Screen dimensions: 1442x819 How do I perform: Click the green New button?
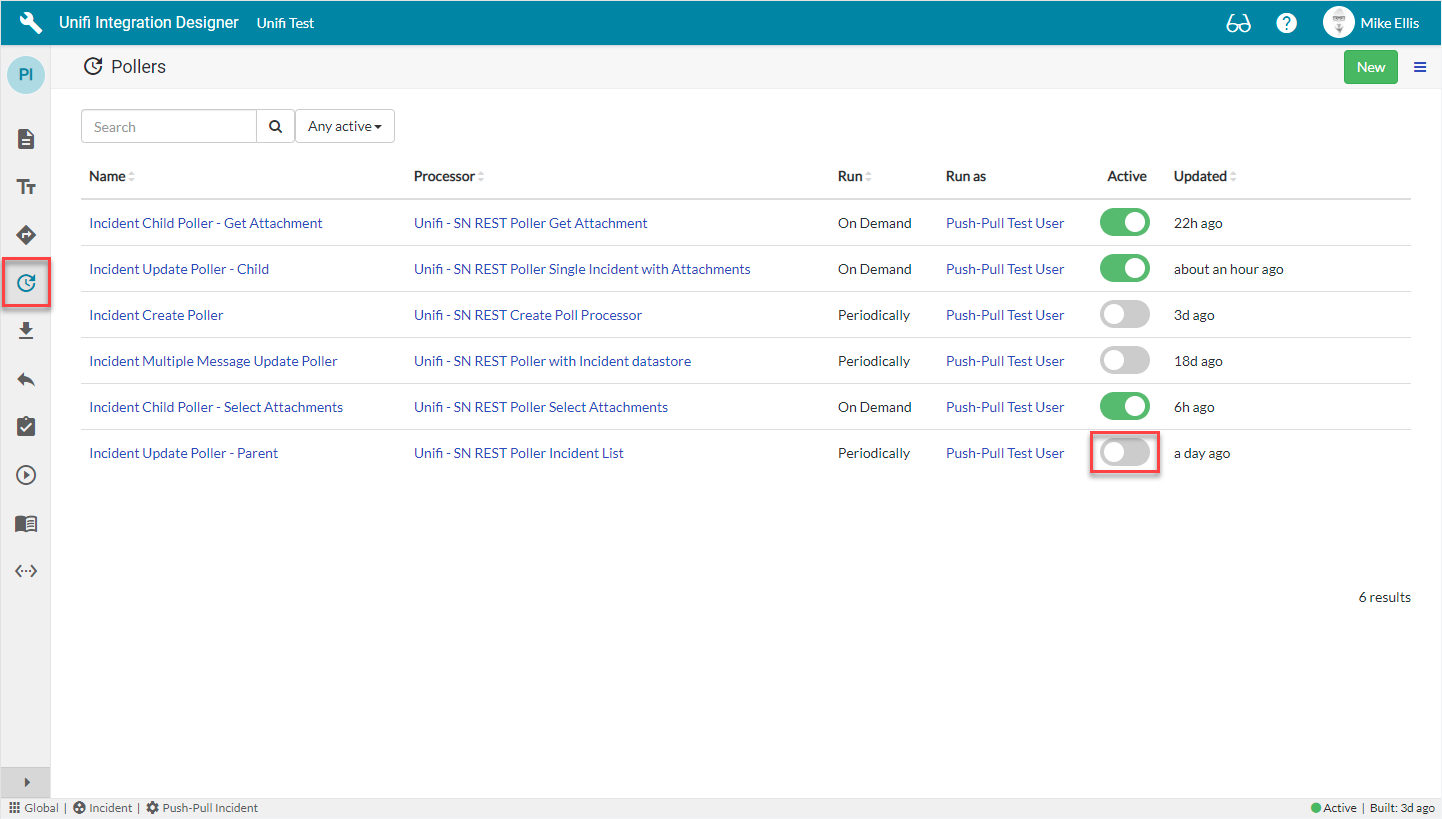point(1370,67)
